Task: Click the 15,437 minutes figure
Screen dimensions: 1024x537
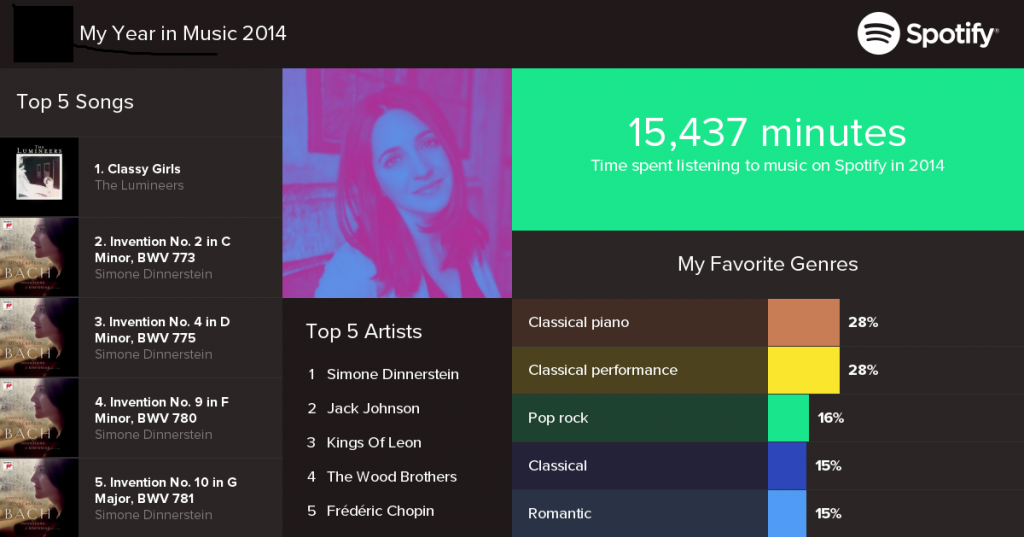Action: [x=767, y=133]
